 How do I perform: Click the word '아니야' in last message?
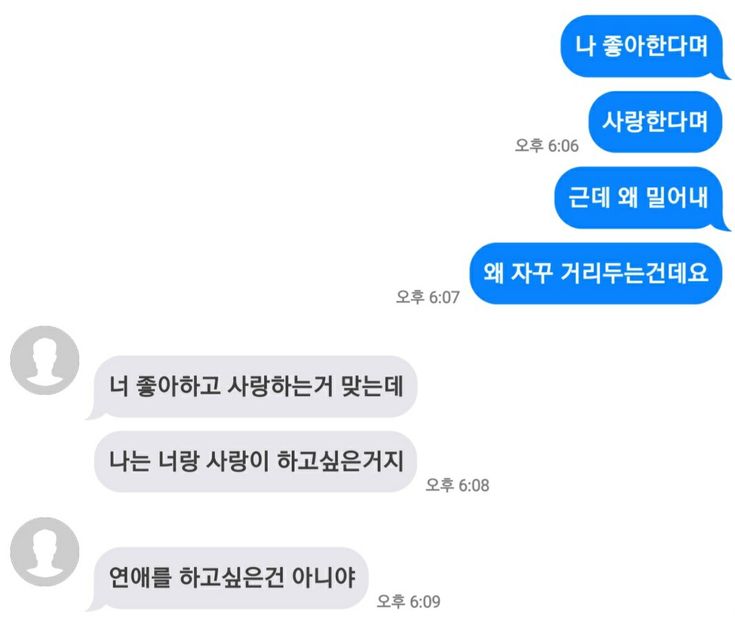pyautogui.click(x=323, y=577)
